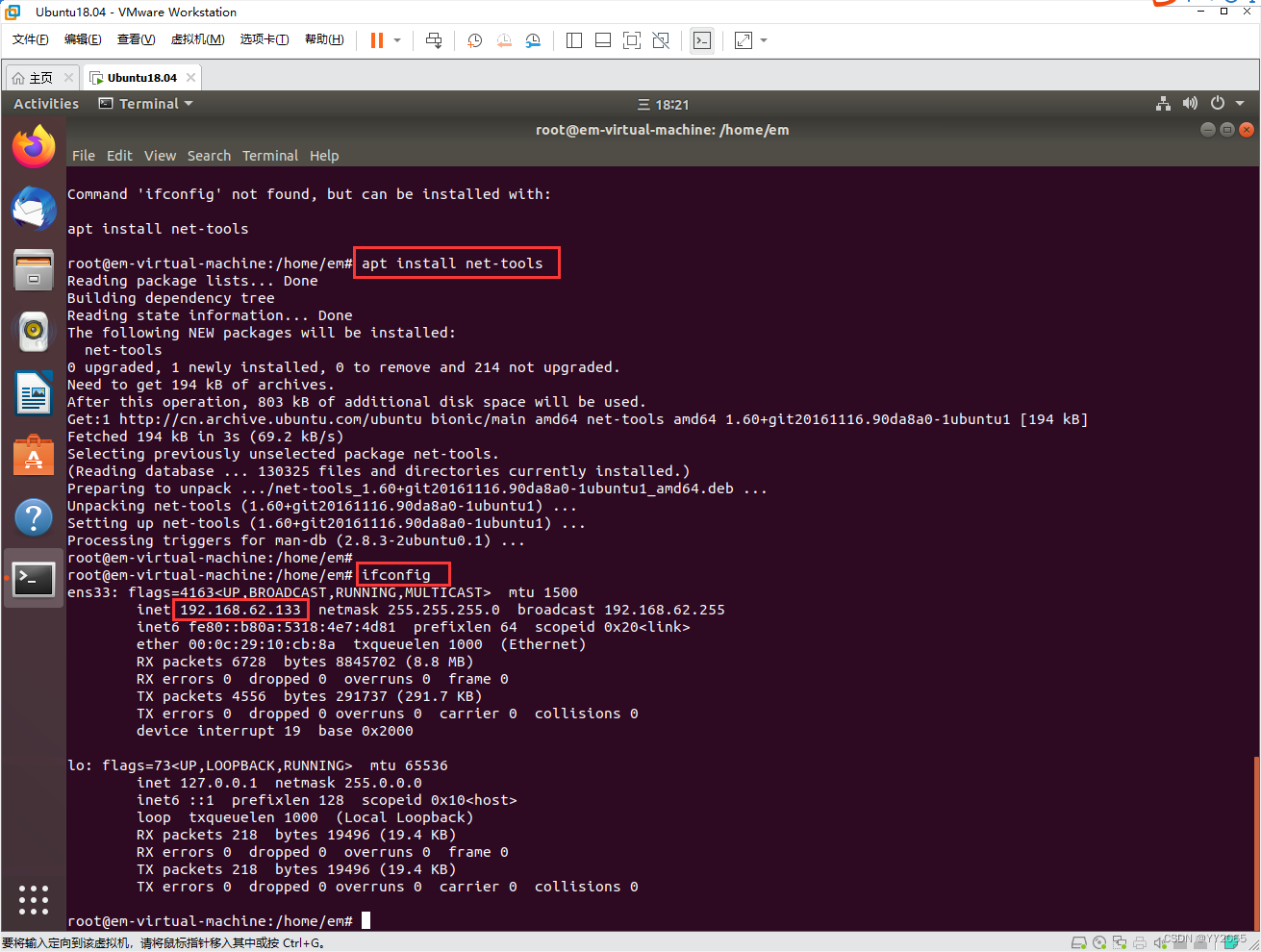Click the terminal title 'root@em-virtual-machine: /home/em'
1261x952 pixels.
662,130
